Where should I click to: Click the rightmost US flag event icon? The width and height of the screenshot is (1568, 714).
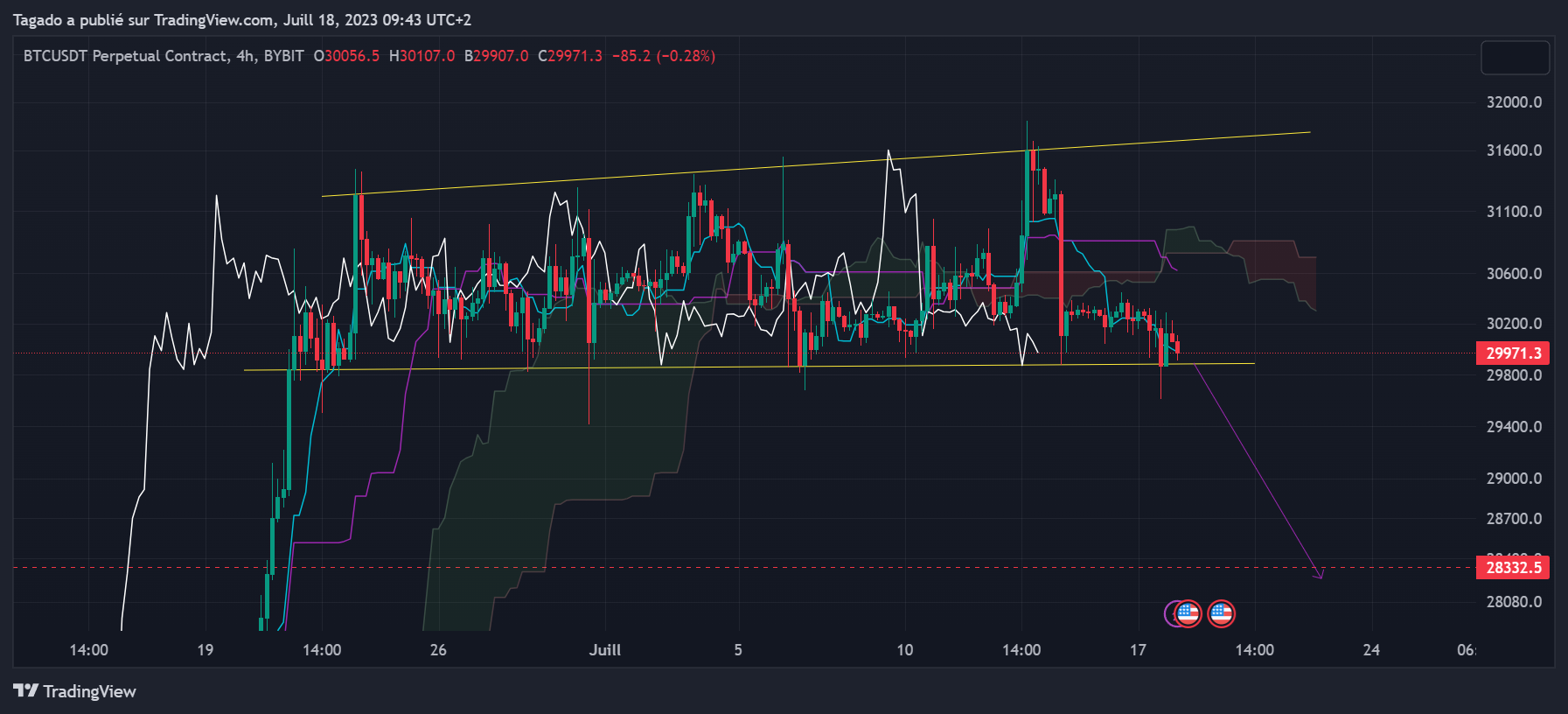pos(1221,614)
